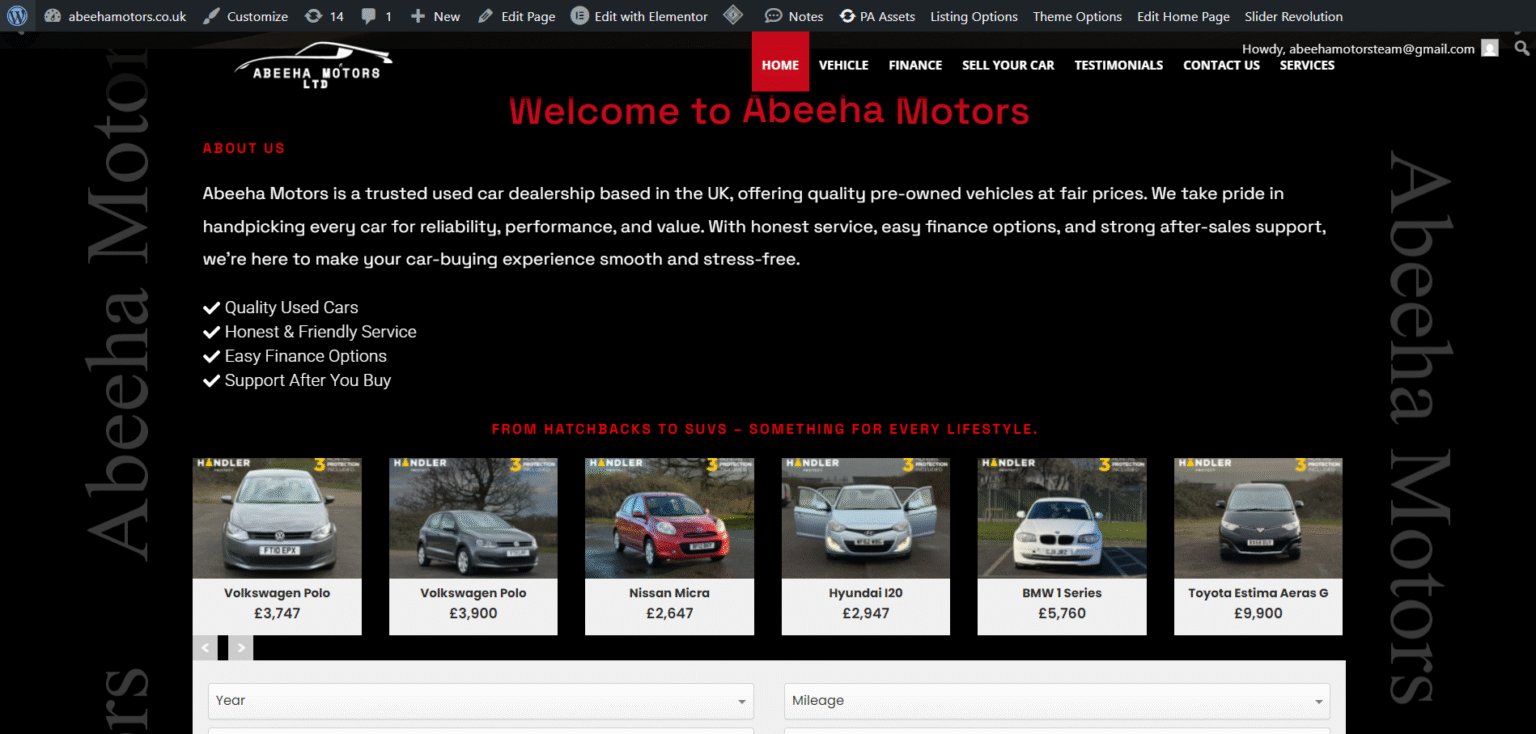
Task: Click the ABOUT US heading
Action: click(x=244, y=148)
